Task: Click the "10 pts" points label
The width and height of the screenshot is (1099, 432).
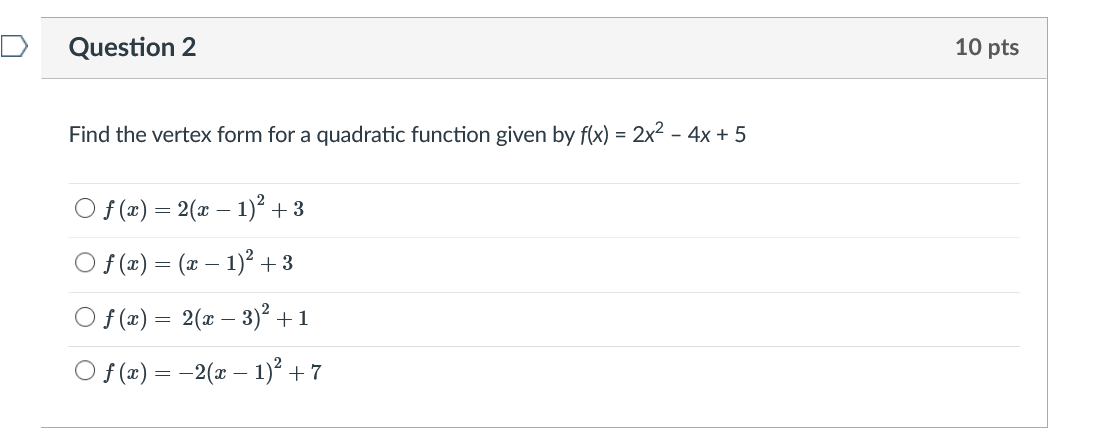Action: pos(987,47)
